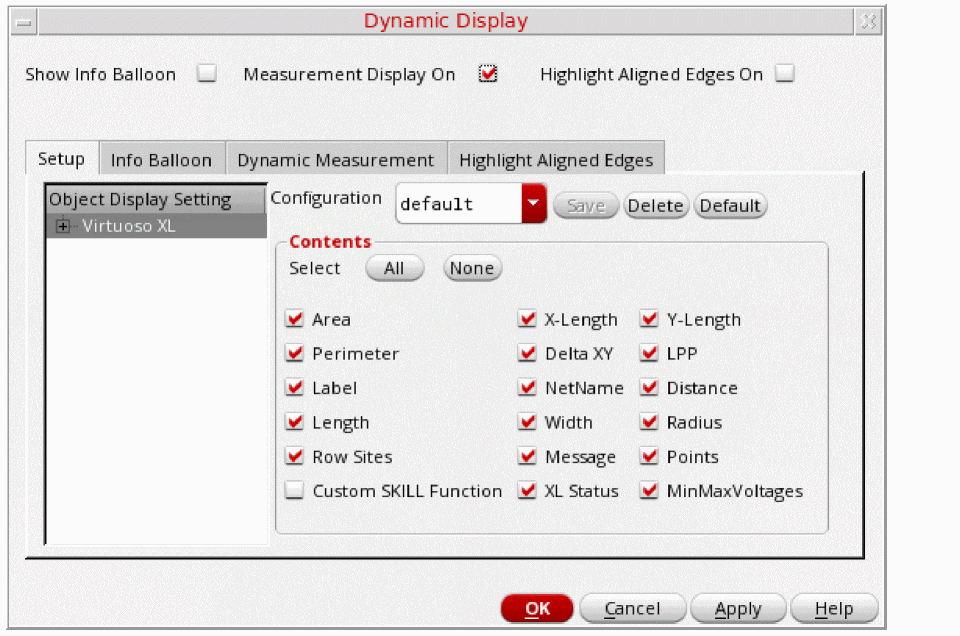Image resolution: width=960 pixels, height=636 pixels.
Task: Enable the Show Info Balloon checkbox
Action: 206,74
